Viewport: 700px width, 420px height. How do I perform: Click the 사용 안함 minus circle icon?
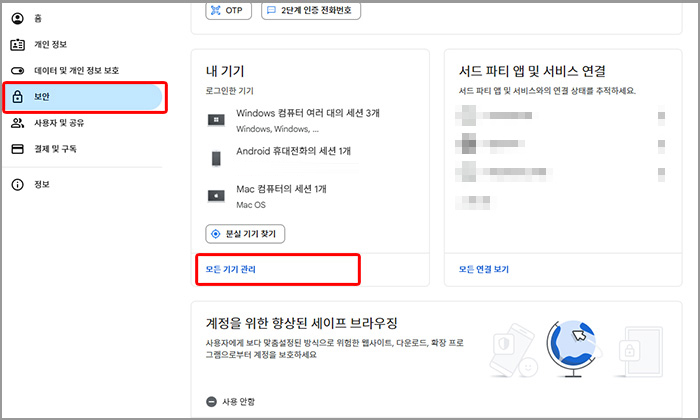pyautogui.click(x=211, y=402)
